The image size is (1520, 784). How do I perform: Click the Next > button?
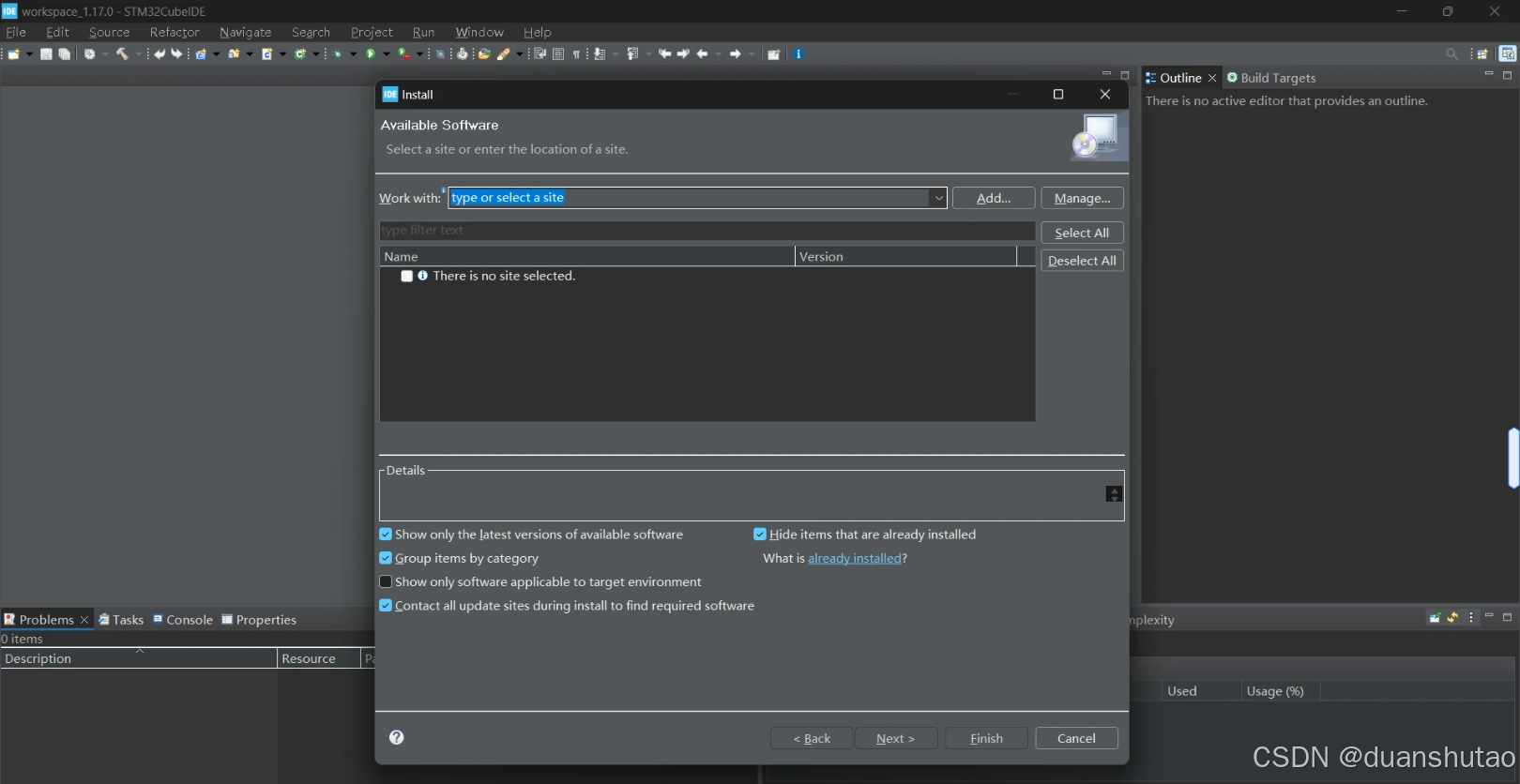895,738
